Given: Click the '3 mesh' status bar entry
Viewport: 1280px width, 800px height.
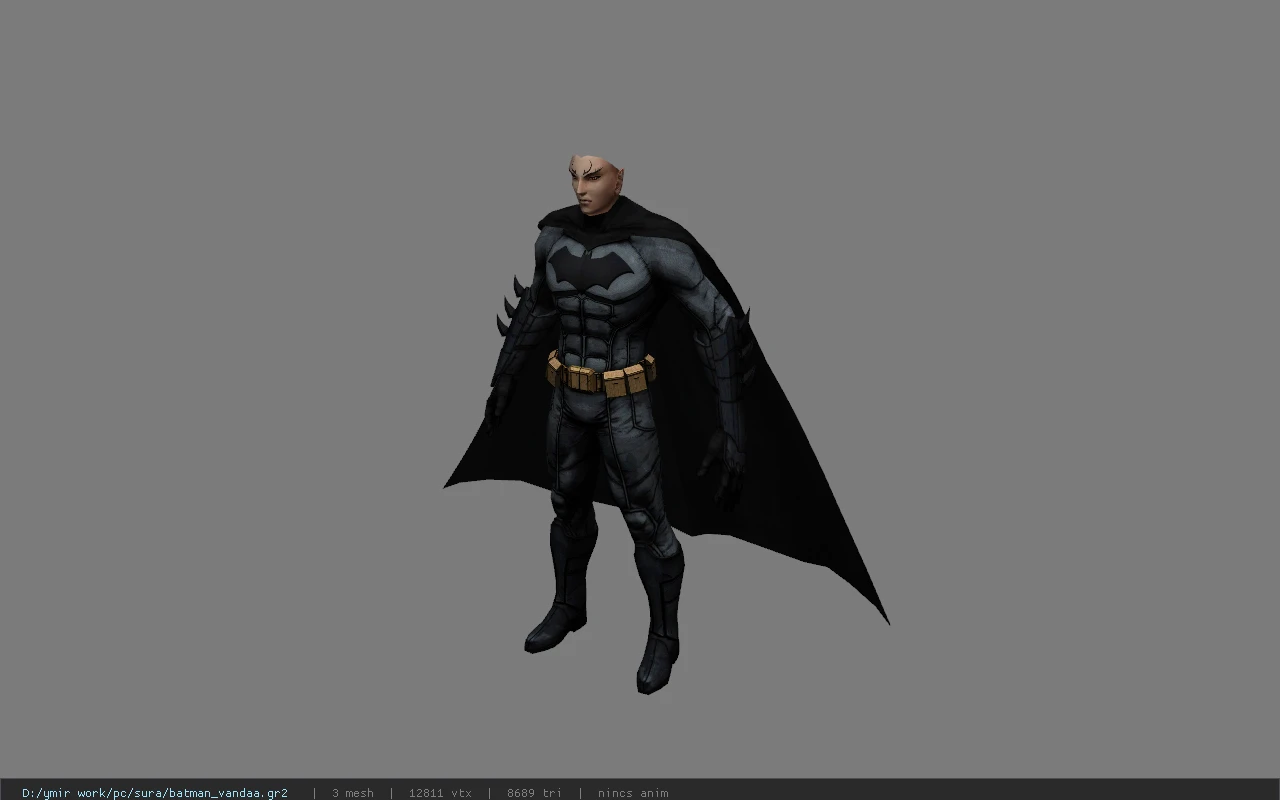Looking at the screenshot, I should point(353,793).
